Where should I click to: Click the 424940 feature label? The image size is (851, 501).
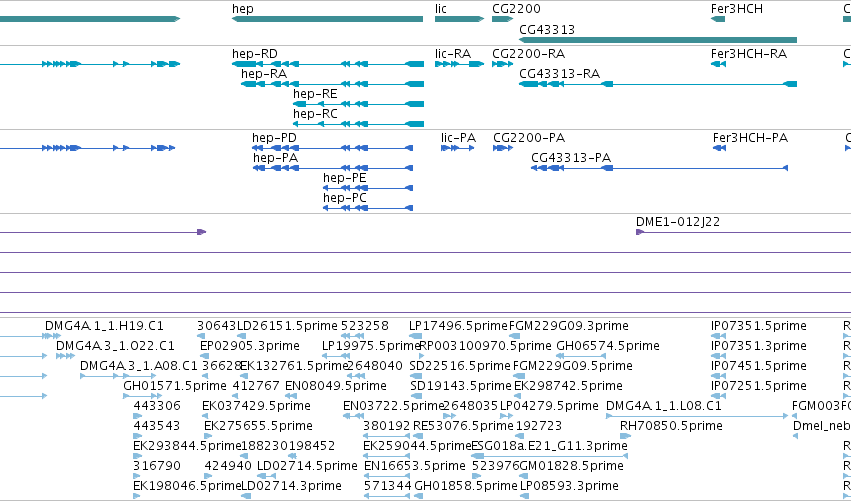pyautogui.click(x=228, y=466)
